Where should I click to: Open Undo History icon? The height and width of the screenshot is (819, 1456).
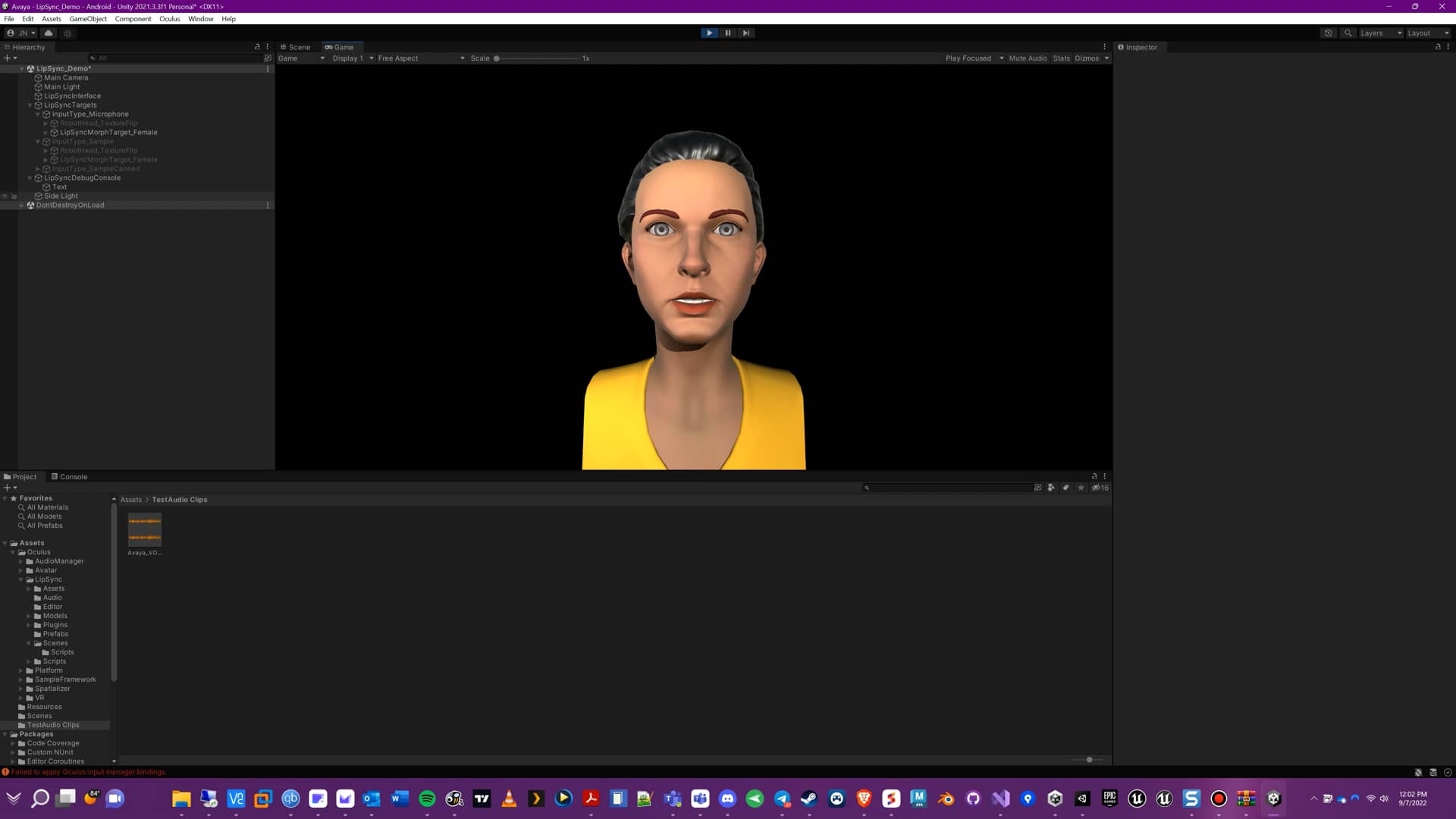click(1328, 33)
